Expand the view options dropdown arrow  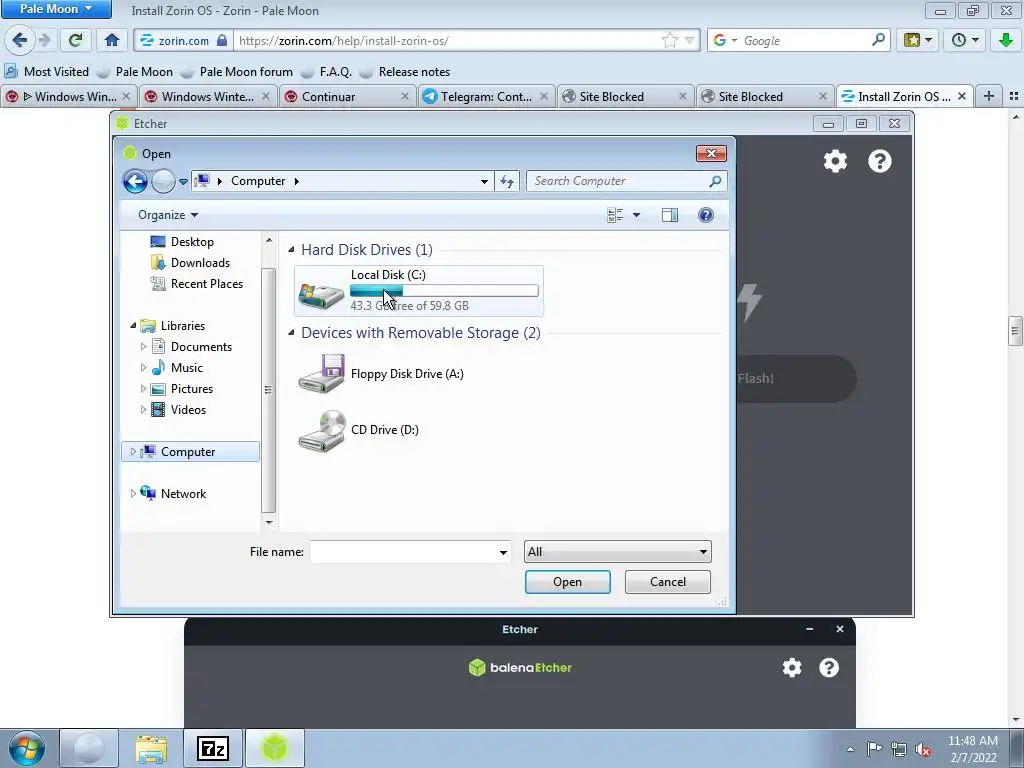tap(636, 215)
